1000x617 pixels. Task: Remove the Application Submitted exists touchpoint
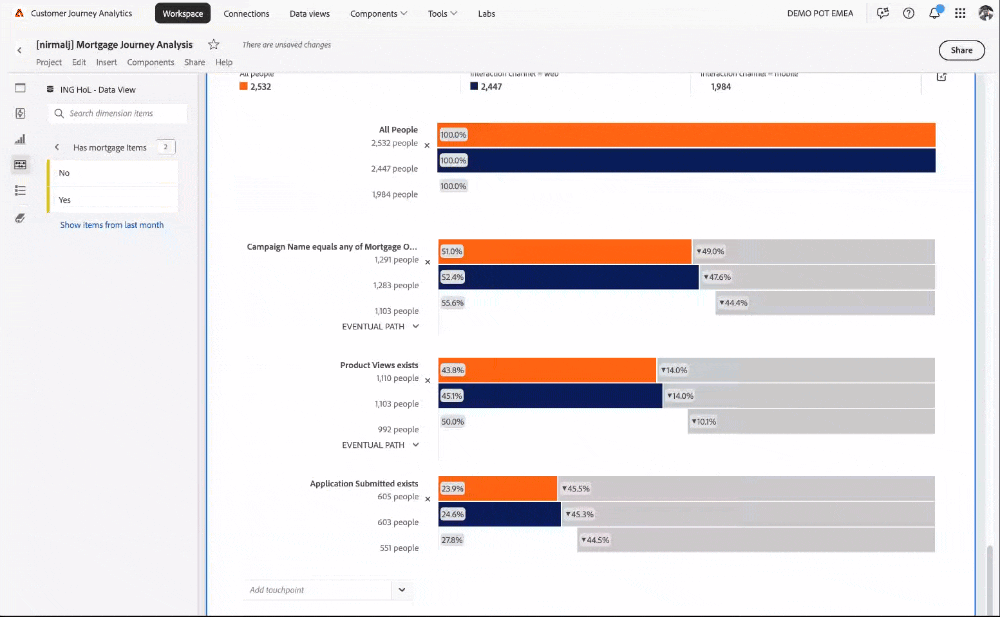point(427,500)
